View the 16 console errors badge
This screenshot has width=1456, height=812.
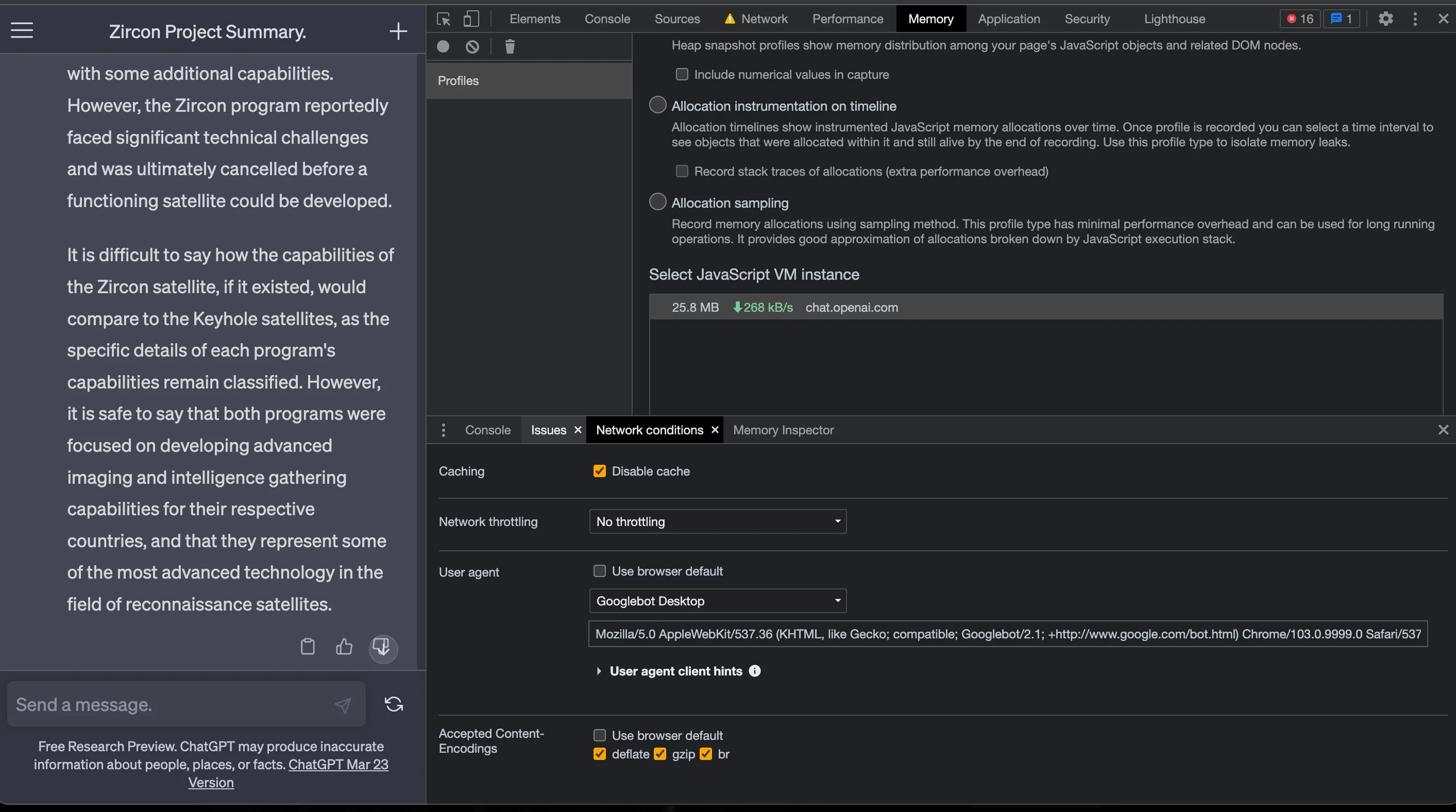coord(1299,18)
